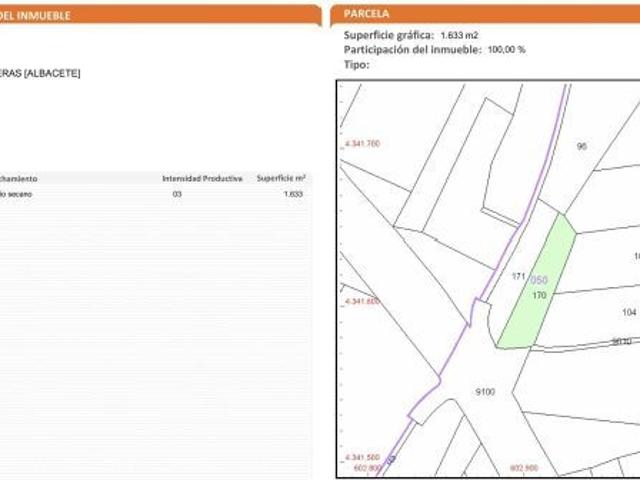Click the 03 intensity value in the table
Viewport: 640px width, 480px height.
pos(177,194)
